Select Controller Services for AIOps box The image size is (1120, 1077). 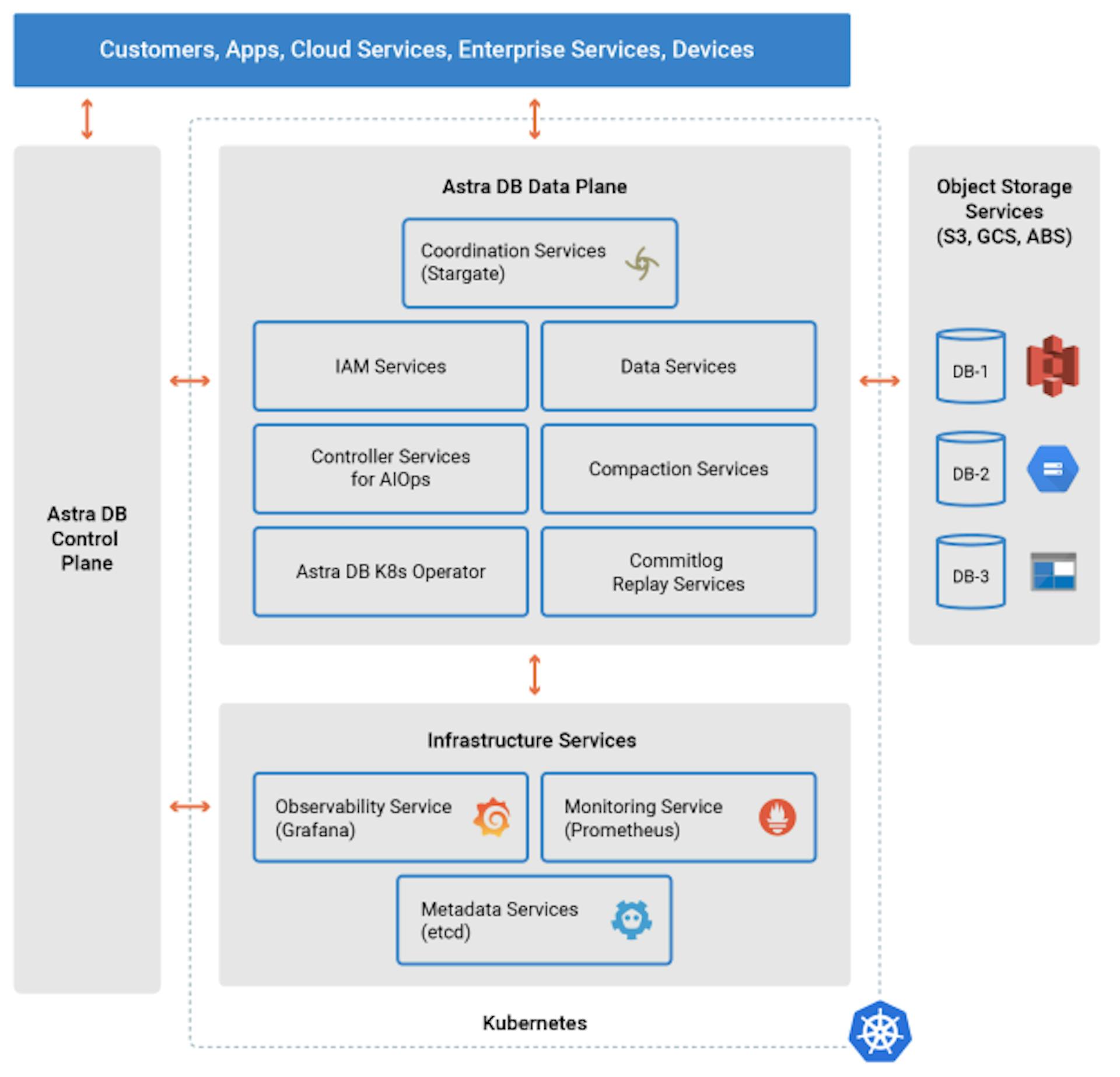click(390, 469)
